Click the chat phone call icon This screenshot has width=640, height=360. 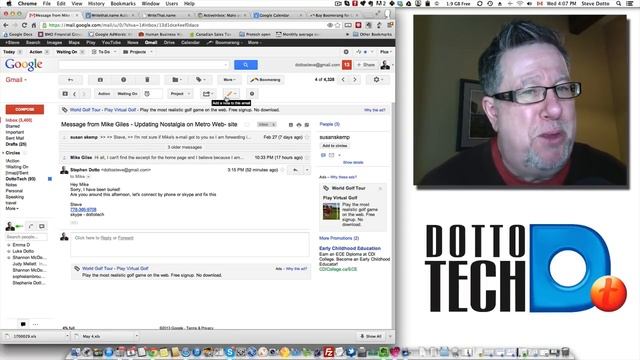pos(31,226)
